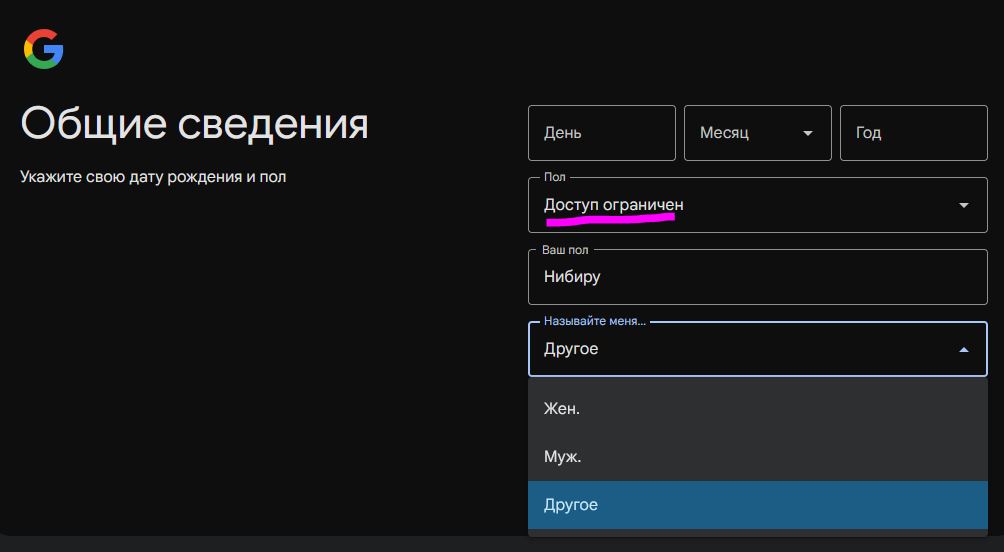Collapse the Называйте меня dropdown
The image size is (1004, 552).
pyautogui.click(x=757, y=349)
